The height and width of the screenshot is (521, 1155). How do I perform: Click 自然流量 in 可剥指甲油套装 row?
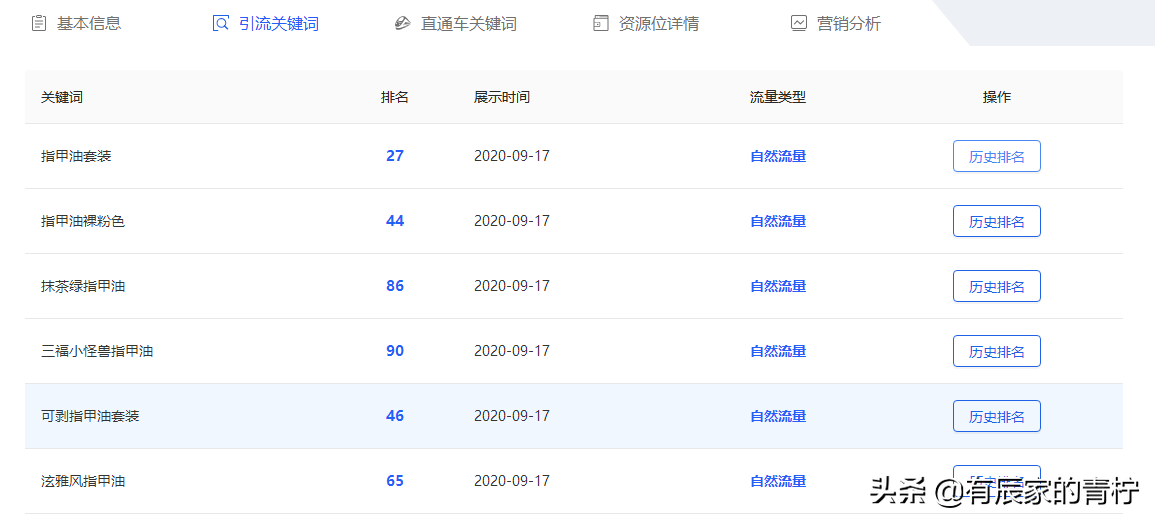pos(778,416)
